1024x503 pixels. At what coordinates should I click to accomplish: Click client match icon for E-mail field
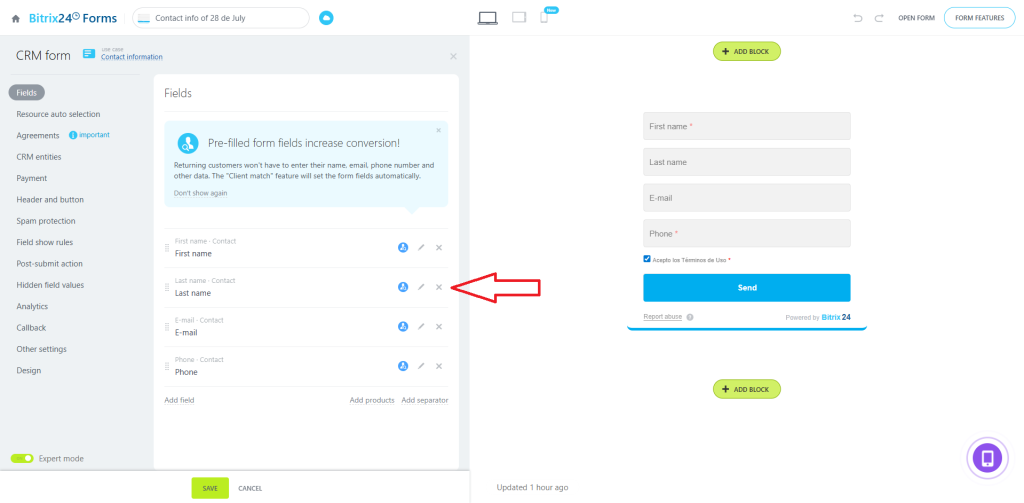[x=403, y=326]
